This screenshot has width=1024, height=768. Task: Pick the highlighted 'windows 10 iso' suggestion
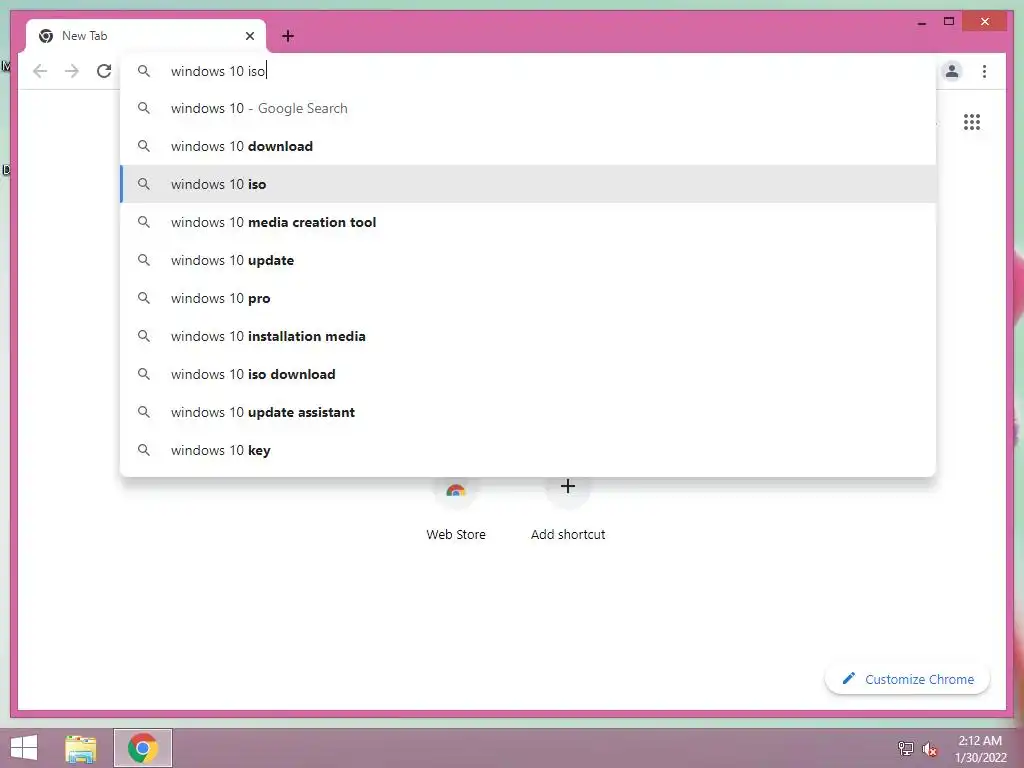[528, 184]
